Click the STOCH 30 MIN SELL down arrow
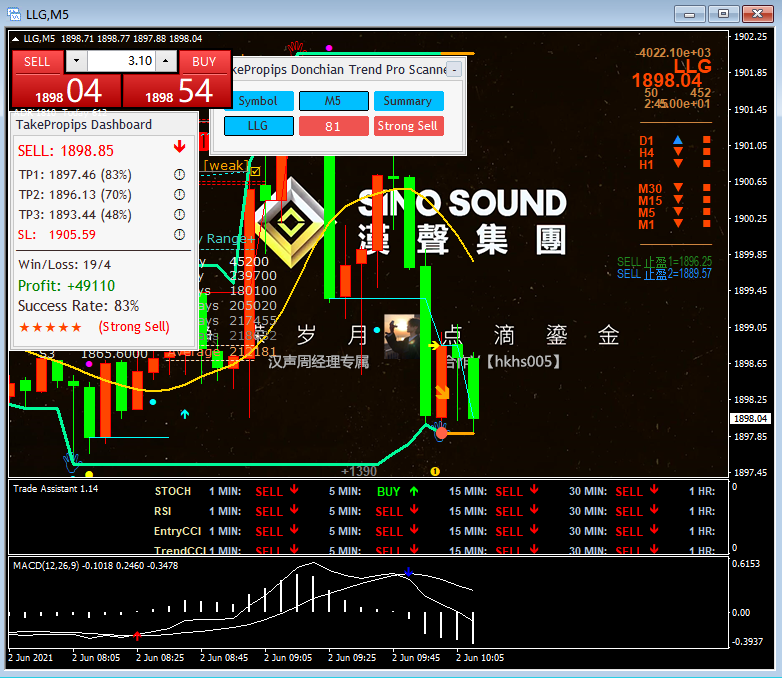The image size is (782, 678). coord(654,489)
